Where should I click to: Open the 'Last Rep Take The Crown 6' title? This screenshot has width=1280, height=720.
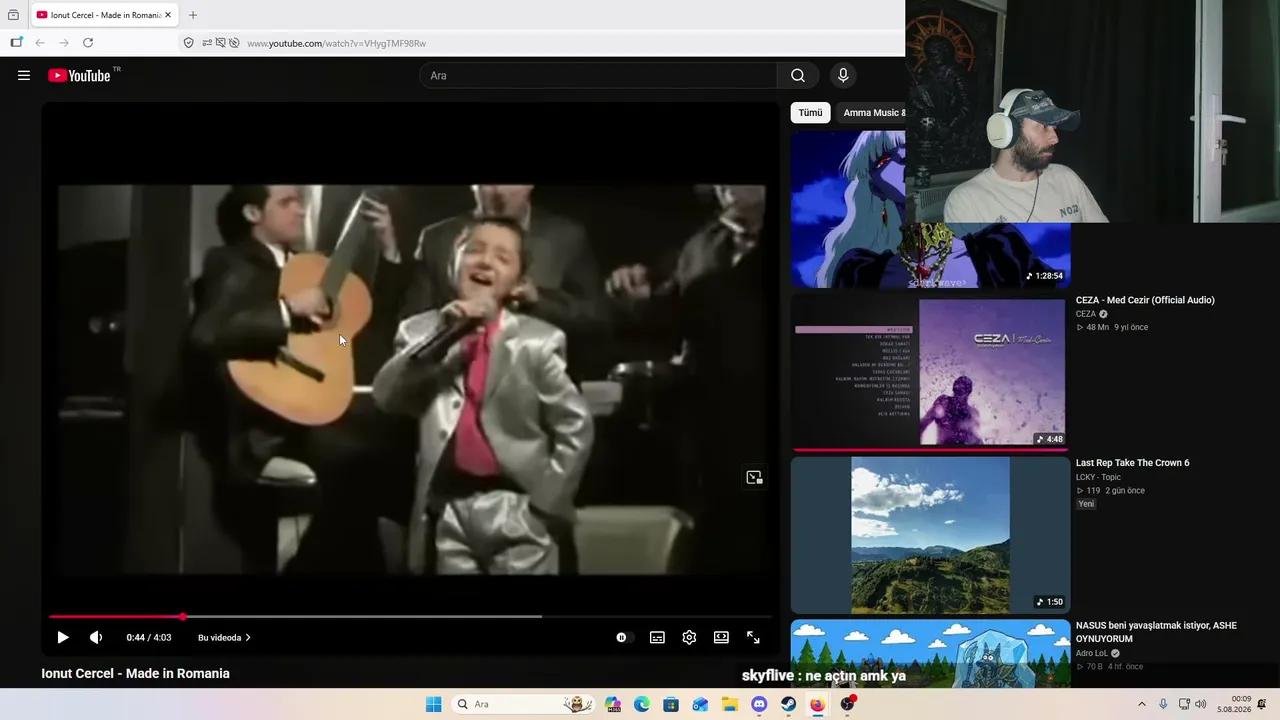click(x=1133, y=463)
